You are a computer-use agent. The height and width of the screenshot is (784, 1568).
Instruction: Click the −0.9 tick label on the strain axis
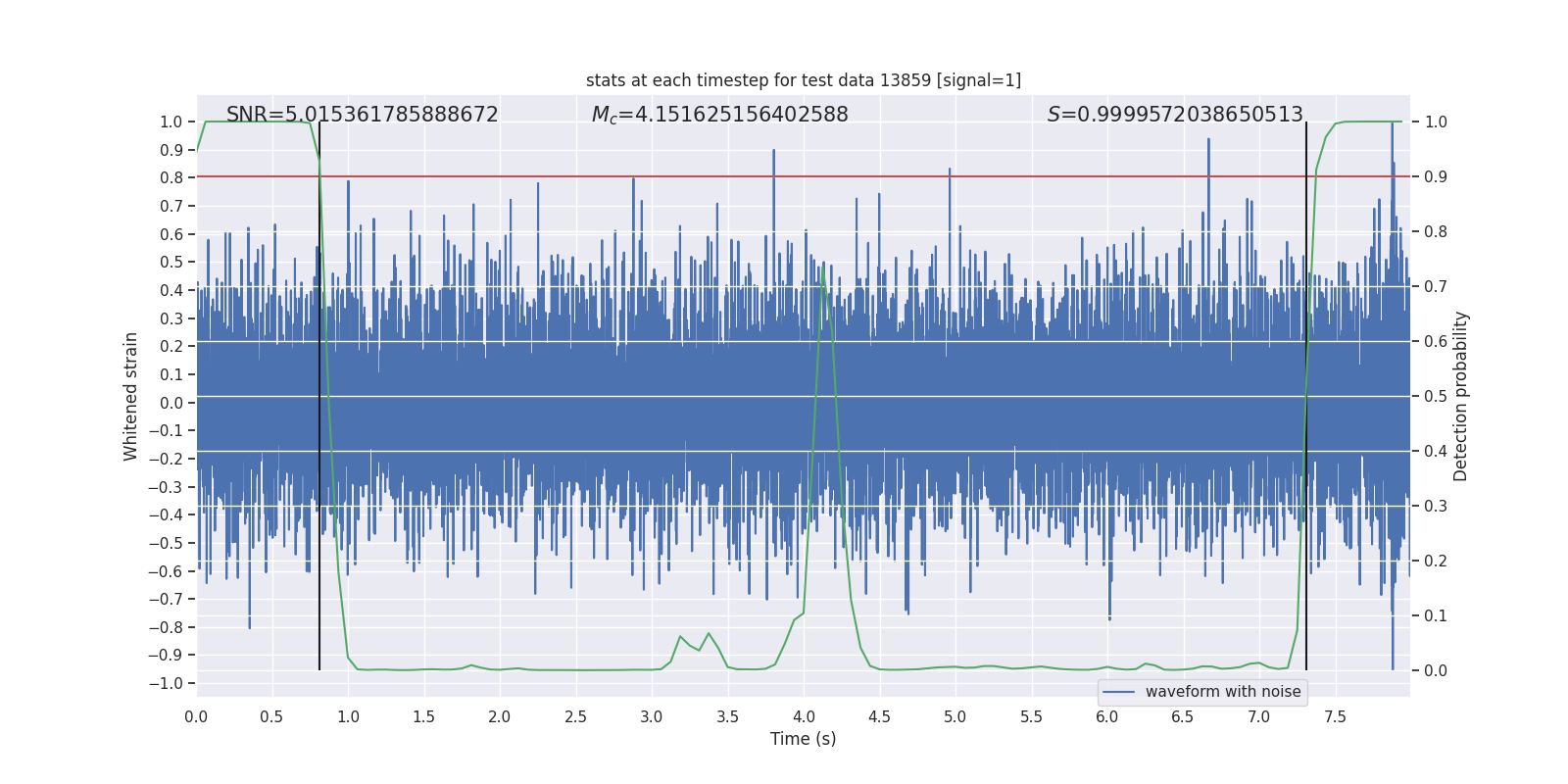166,656
